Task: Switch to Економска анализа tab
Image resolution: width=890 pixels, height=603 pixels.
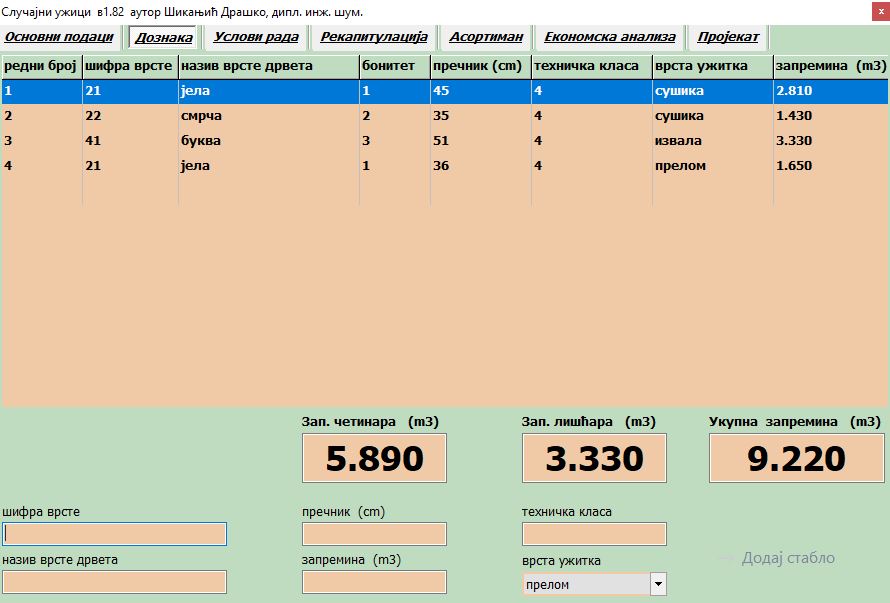Action: click(610, 37)
